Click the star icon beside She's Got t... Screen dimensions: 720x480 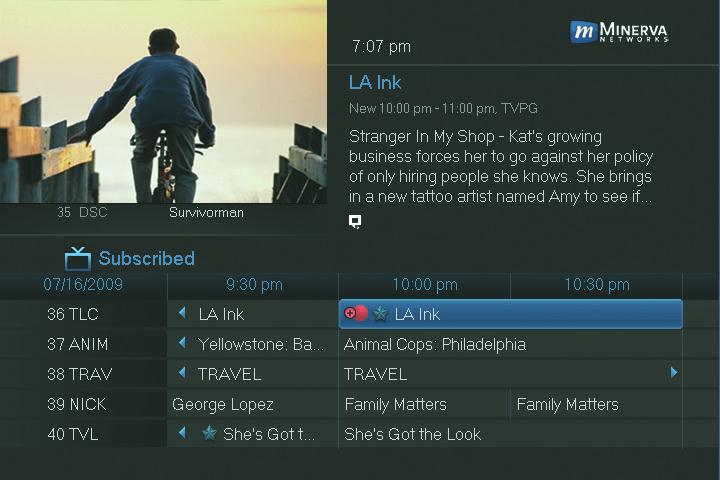pos(209,434)
